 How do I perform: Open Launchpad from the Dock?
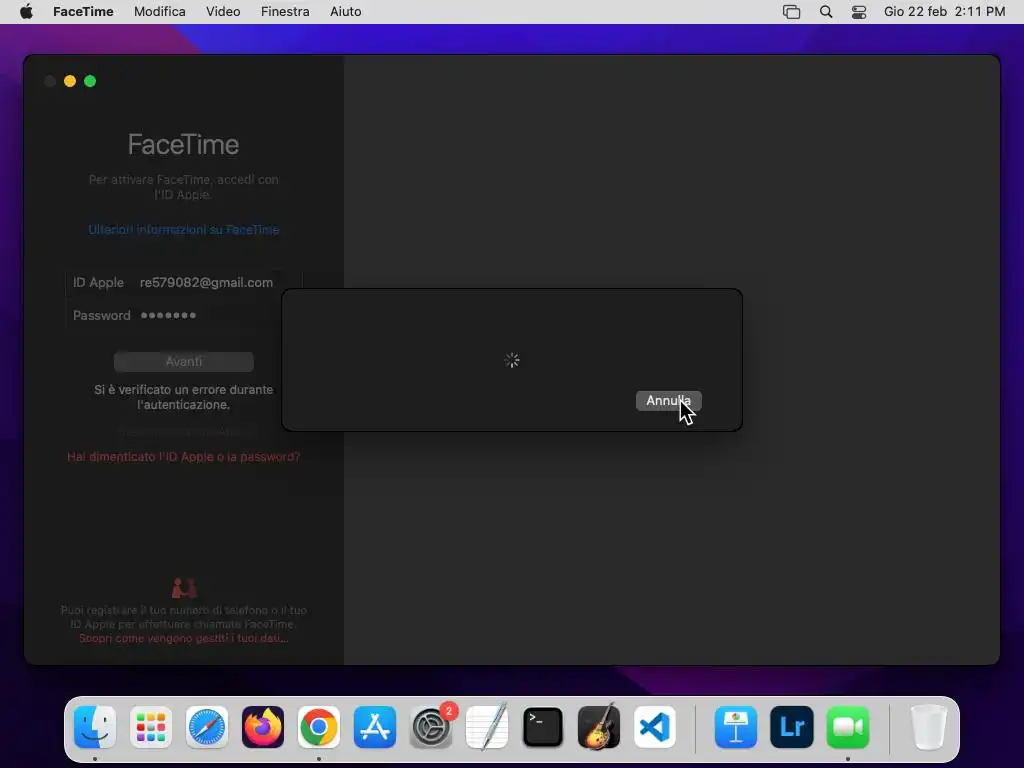(151, 727)
